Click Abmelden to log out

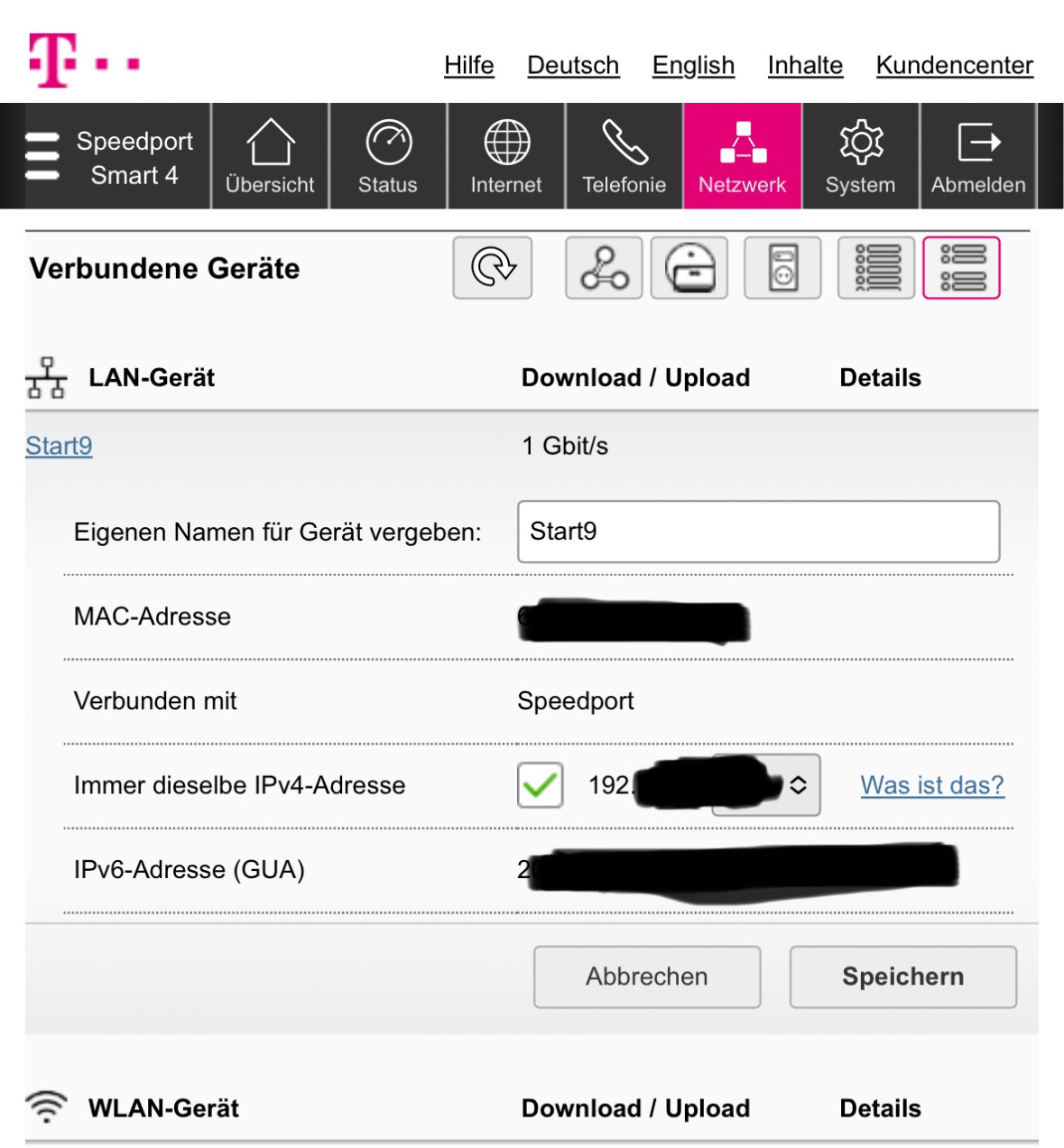pos(979,156)
